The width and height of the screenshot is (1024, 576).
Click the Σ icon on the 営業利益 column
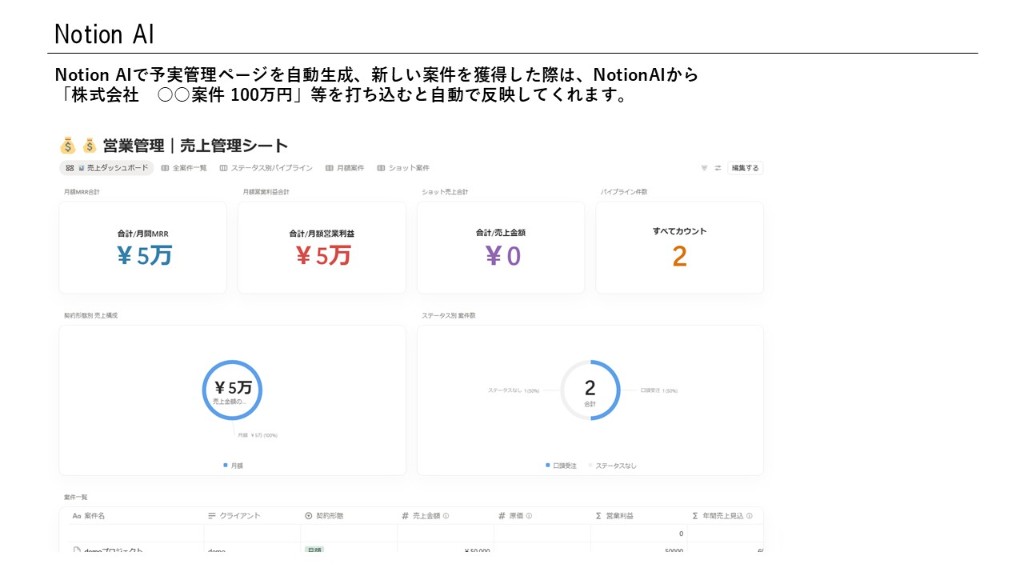597,516
